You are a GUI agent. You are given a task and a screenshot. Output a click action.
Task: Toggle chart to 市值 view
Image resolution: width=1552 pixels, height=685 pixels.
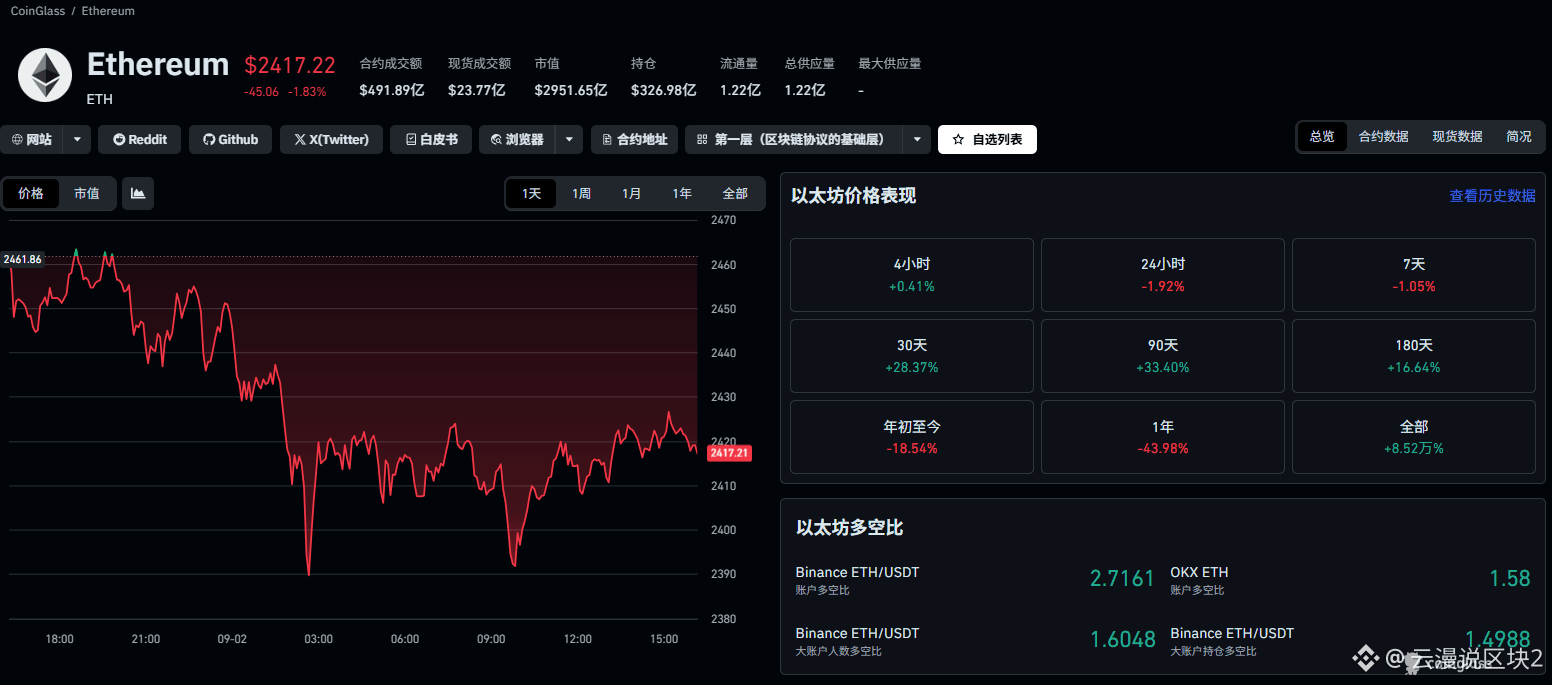[x=87, y=193]
